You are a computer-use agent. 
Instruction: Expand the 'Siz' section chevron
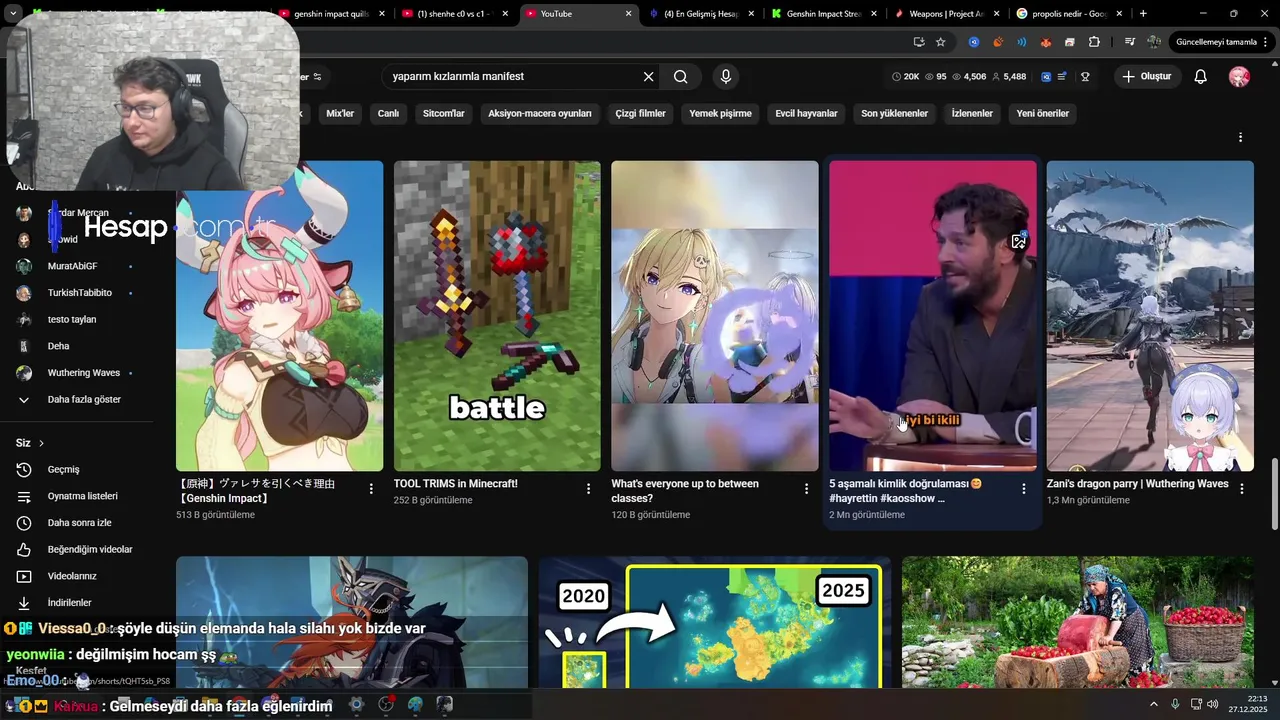[x=41, y=443]
